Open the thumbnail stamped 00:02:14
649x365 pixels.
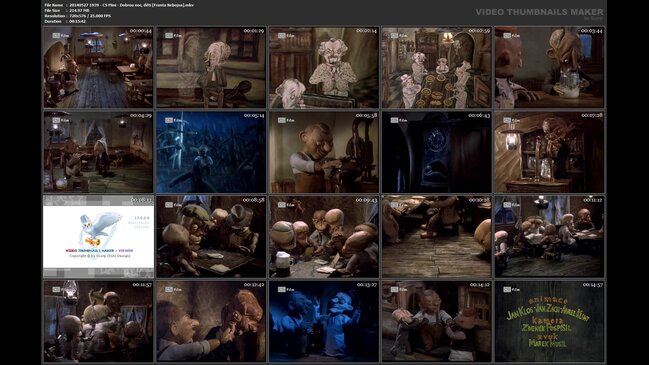(x=324, y=67)
